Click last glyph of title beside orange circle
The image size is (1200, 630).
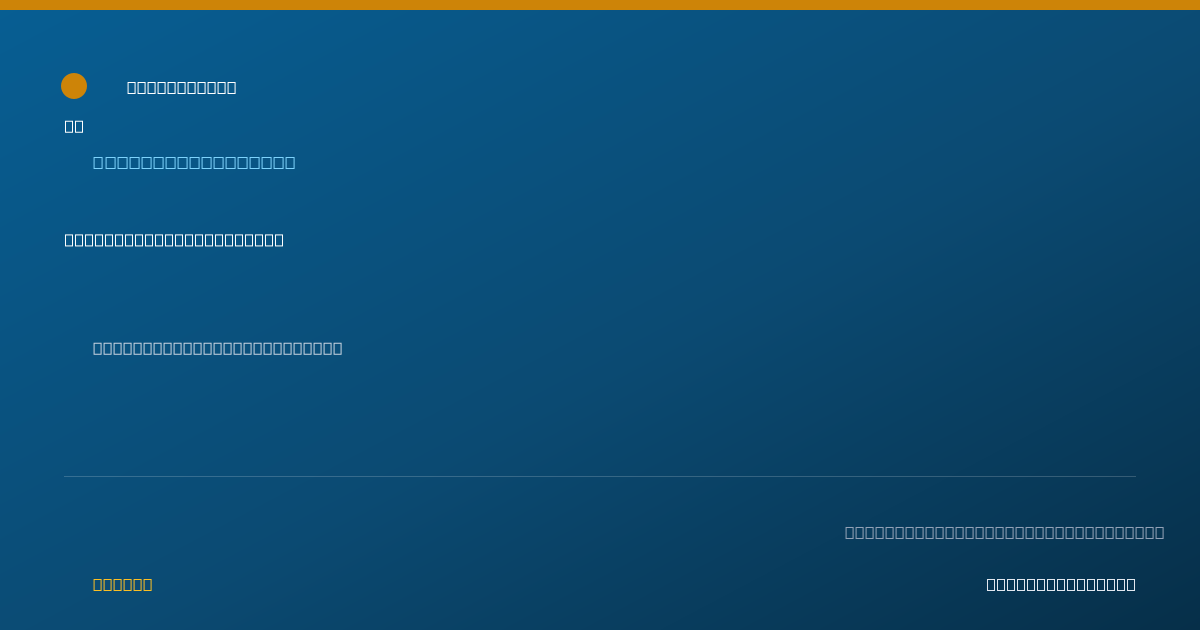(232, 88)
